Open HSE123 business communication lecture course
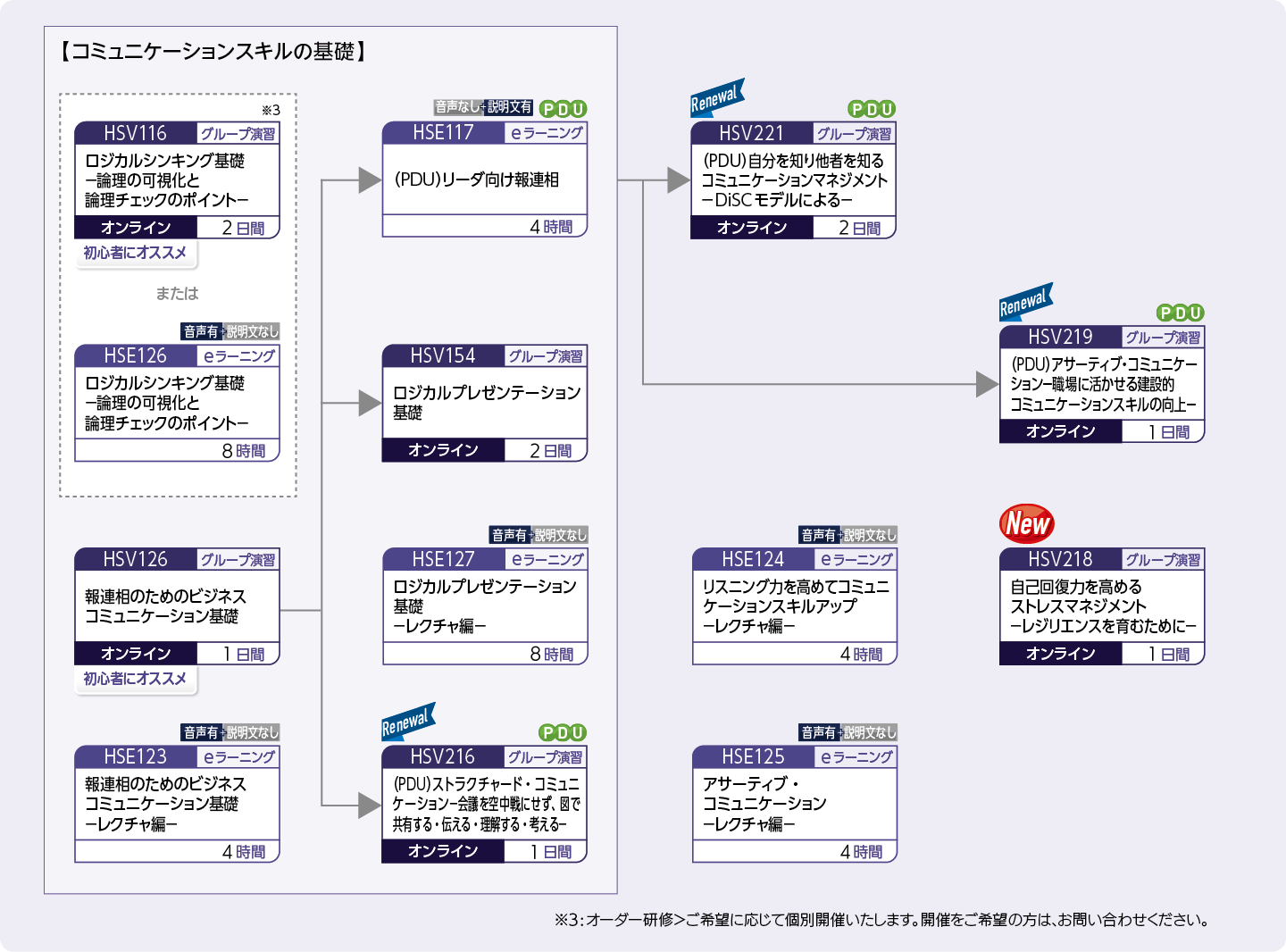The image size is (1286, 952). (x=177, y=804)
